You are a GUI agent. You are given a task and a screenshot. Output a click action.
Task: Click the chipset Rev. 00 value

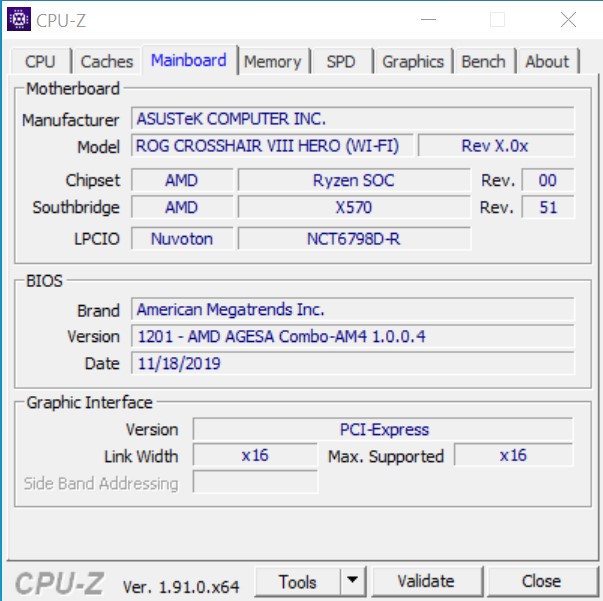(548, 180)
